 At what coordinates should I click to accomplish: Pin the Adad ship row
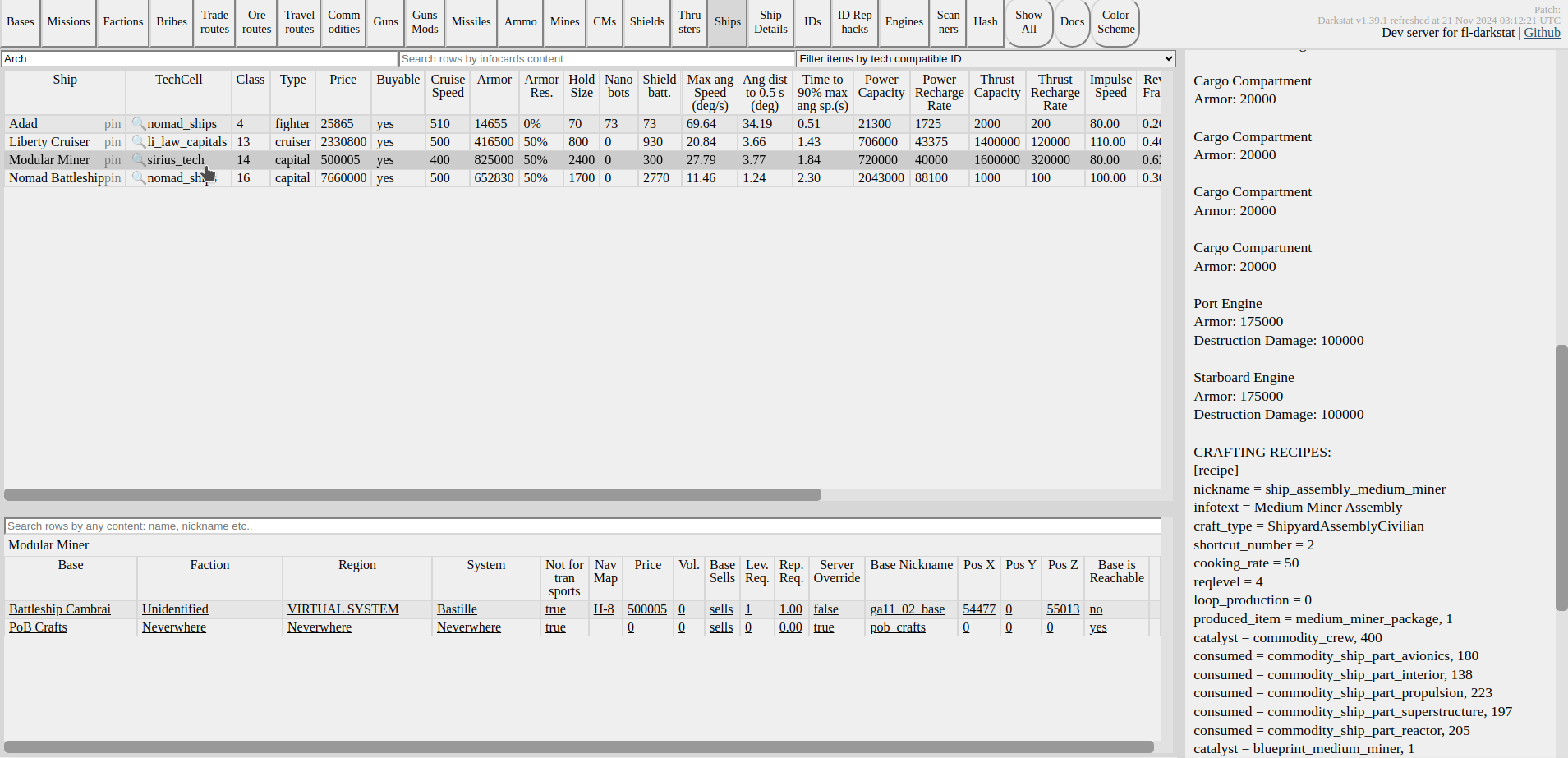[x=113, y=124]
